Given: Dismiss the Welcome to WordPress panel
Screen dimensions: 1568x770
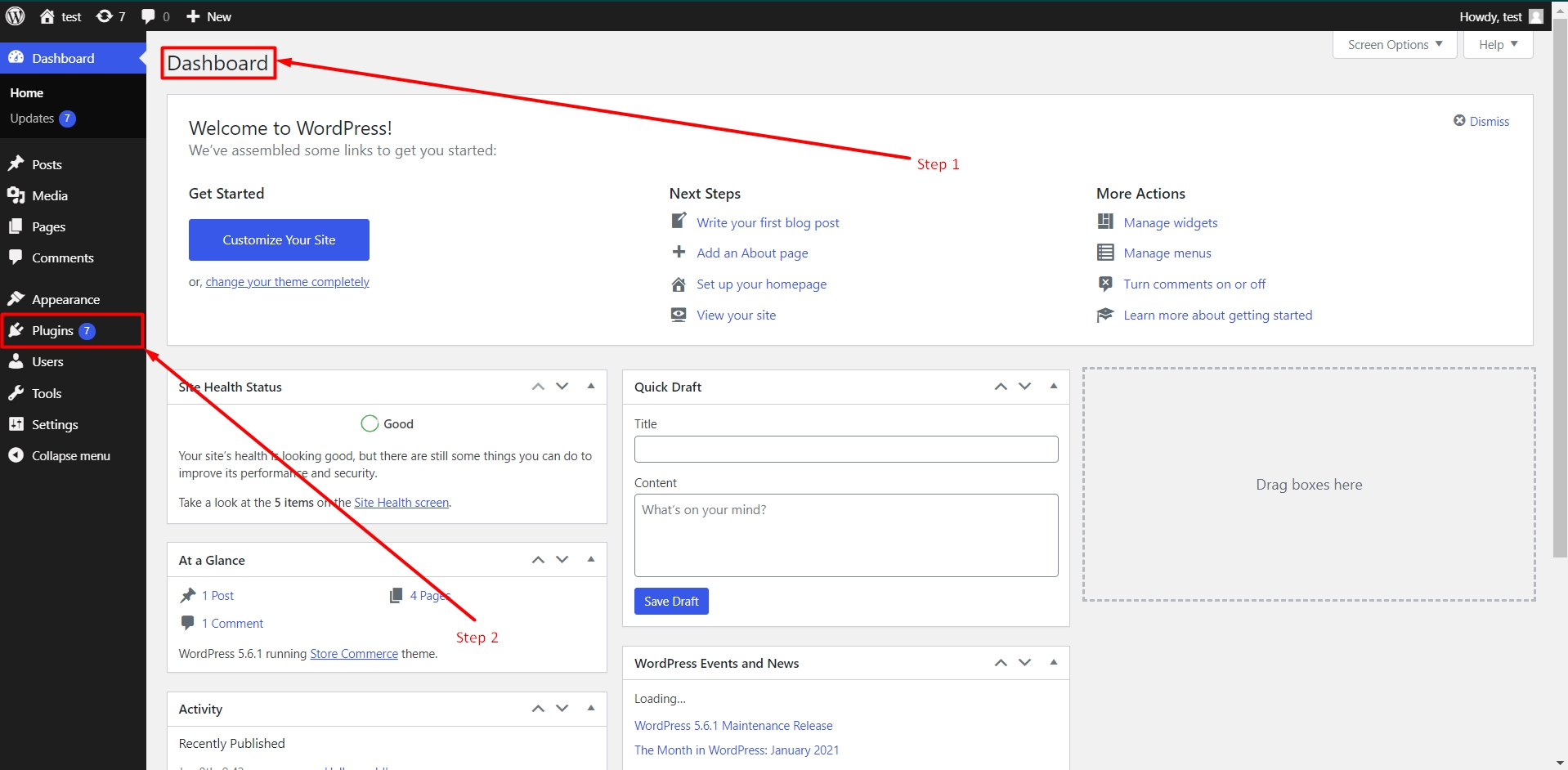Looking at the screenshot, I should click(1481, 121).
